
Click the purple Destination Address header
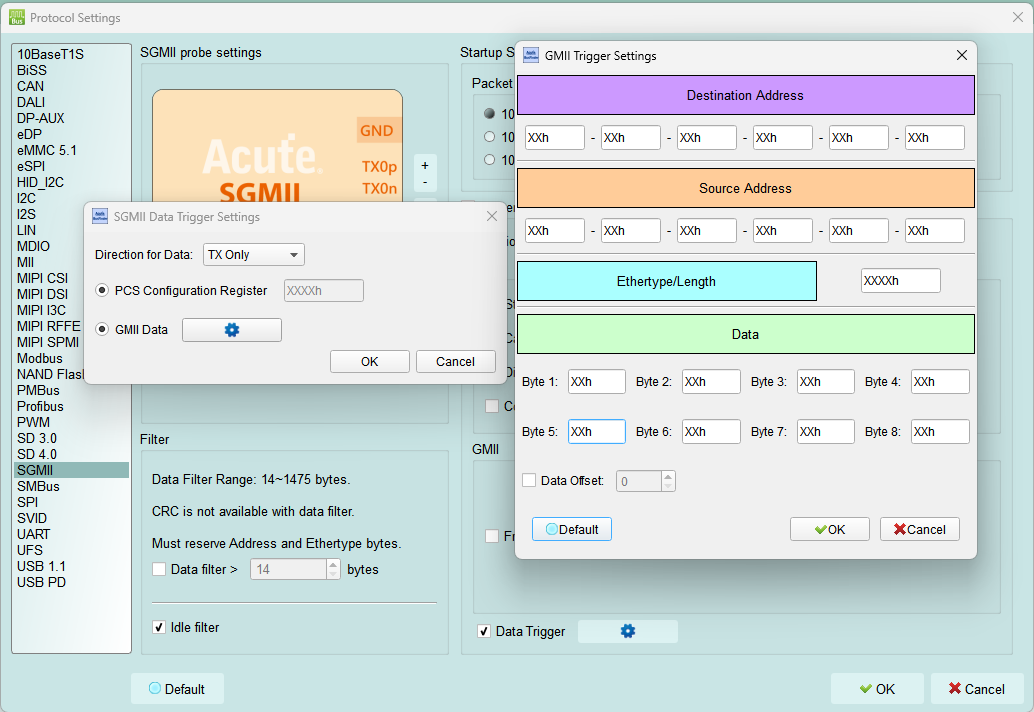point(745,95)
